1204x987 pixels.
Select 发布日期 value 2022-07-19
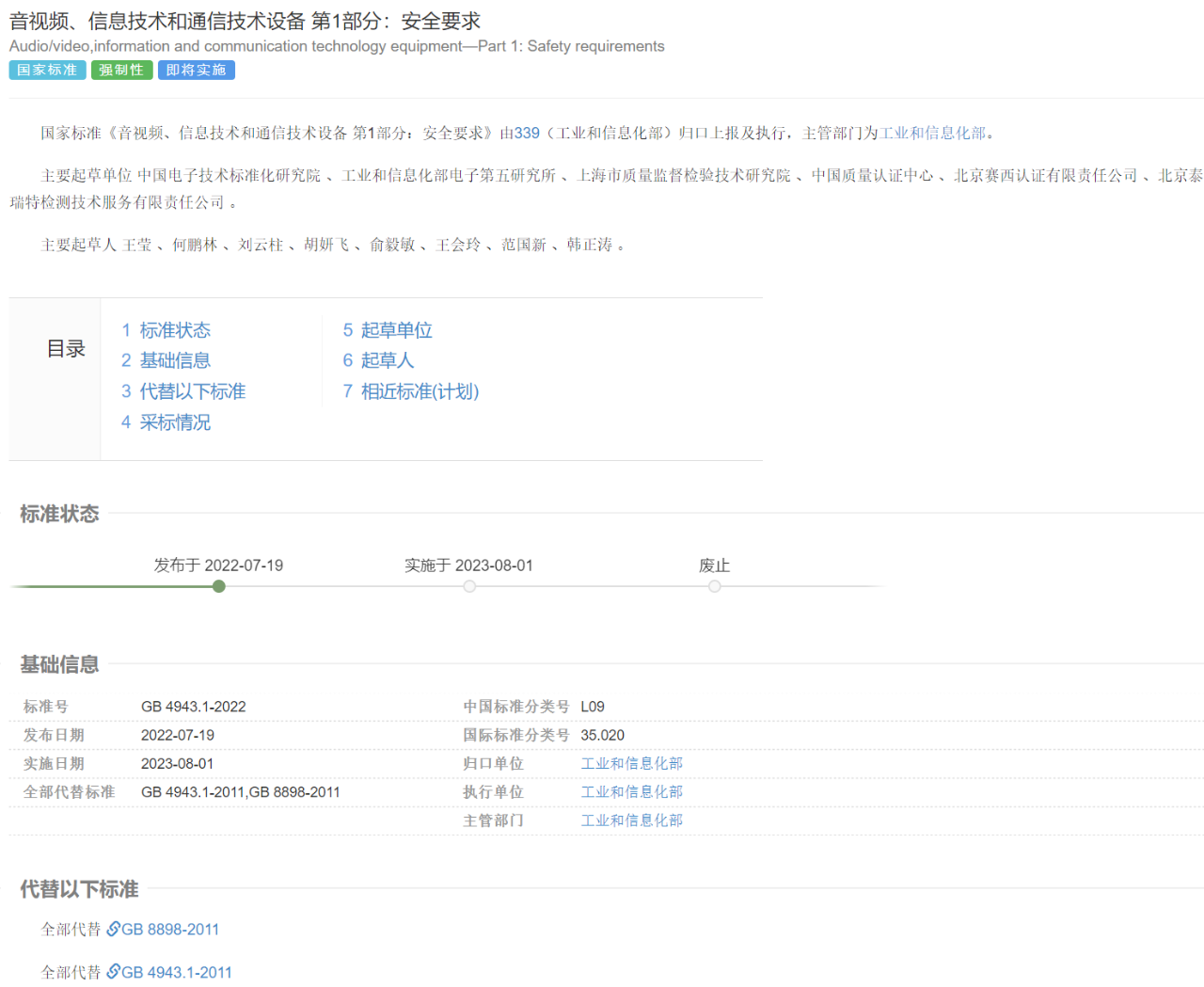click(178, 735)
